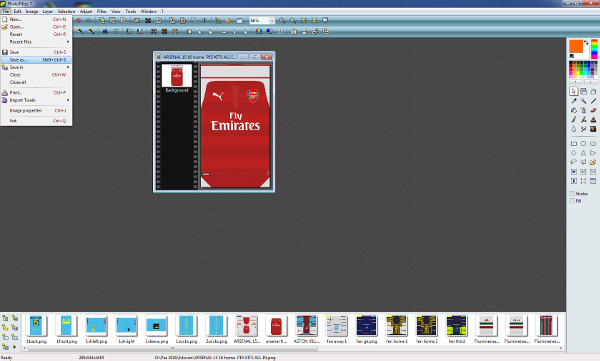Screen dimensions: 600x361
Task: Click the explorer scroll right arrow
Action: click(x=561, y=348)
